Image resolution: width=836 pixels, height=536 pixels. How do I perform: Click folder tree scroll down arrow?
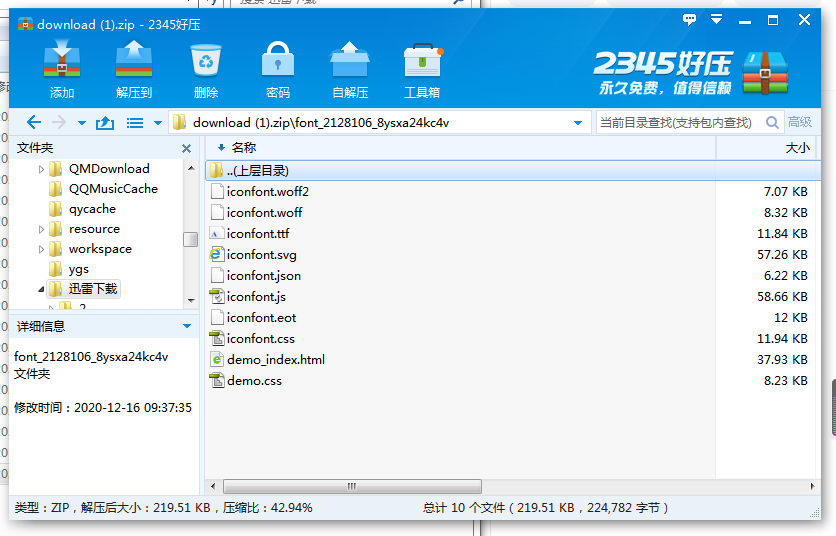point(191,301)
